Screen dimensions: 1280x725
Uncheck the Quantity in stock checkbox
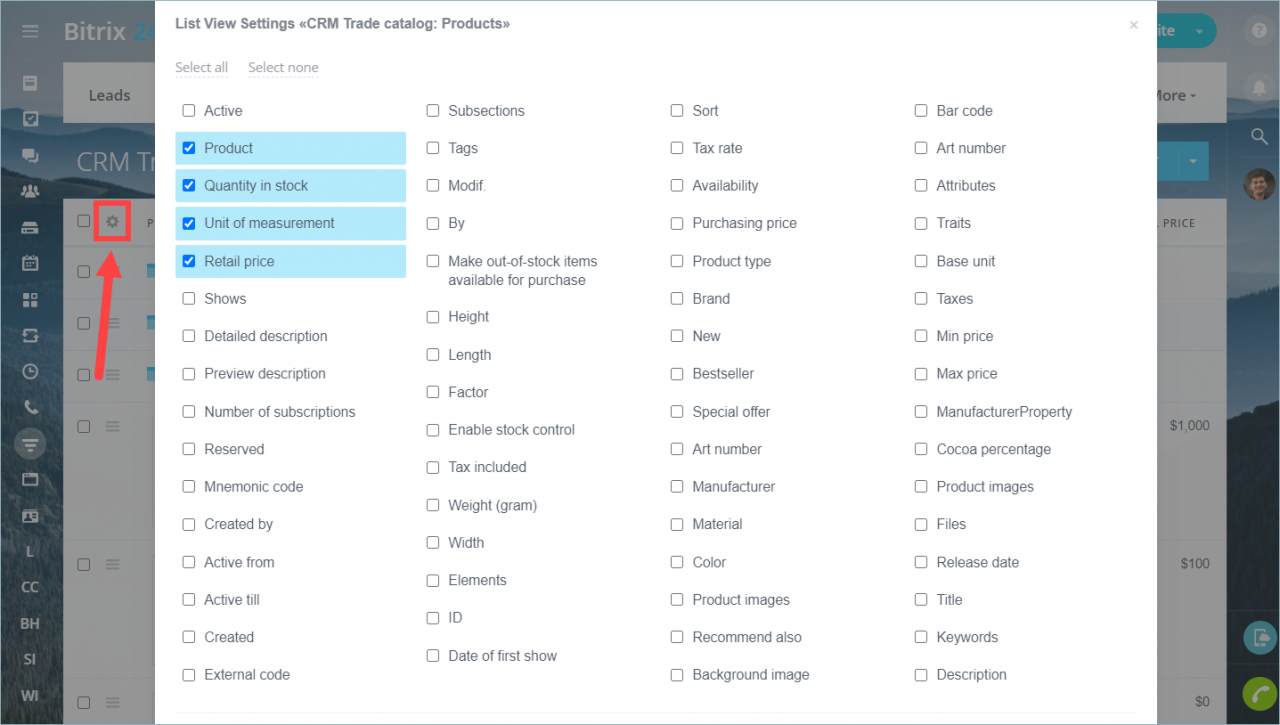point(189,186)
